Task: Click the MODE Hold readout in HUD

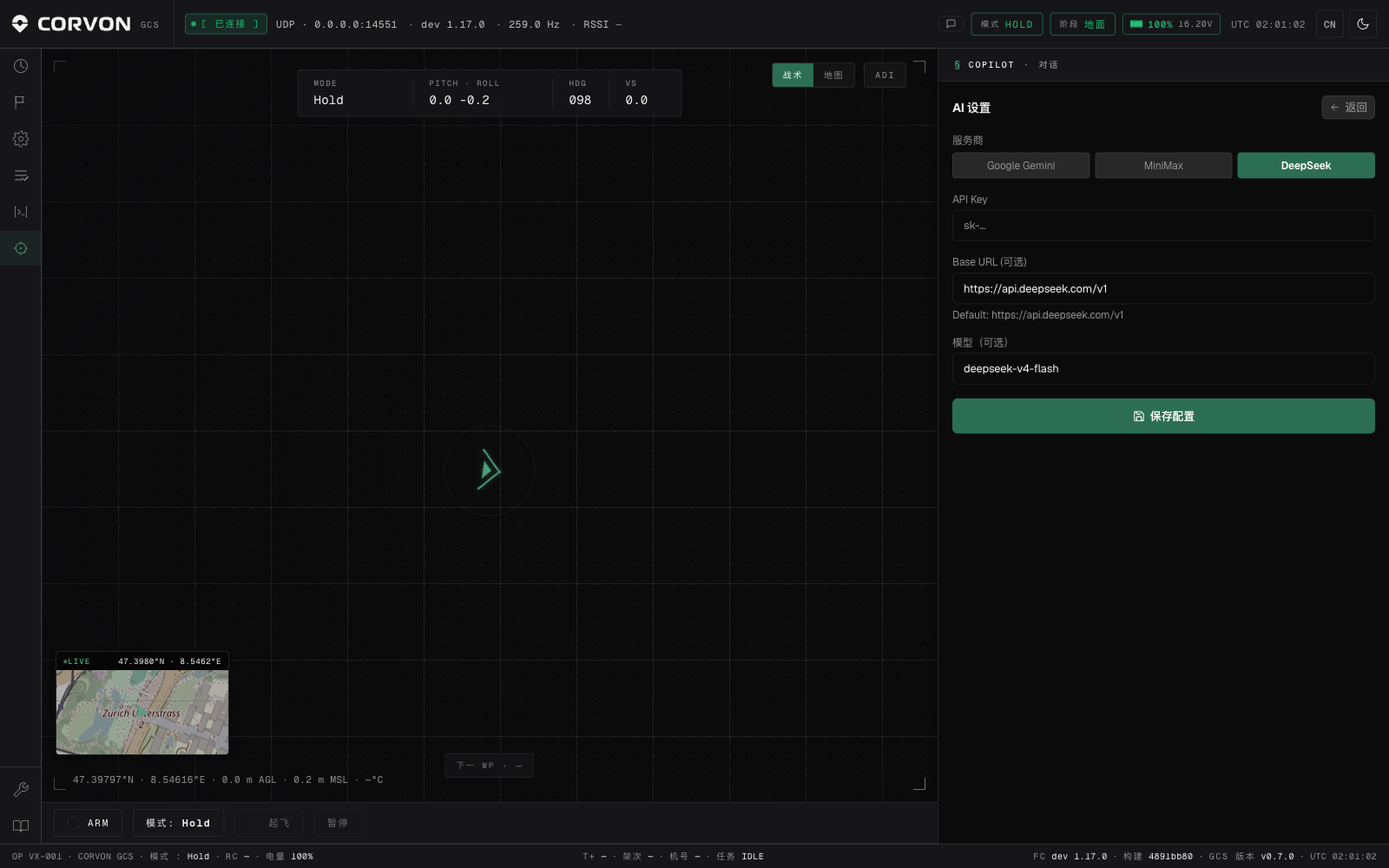Action: point(328,93)
